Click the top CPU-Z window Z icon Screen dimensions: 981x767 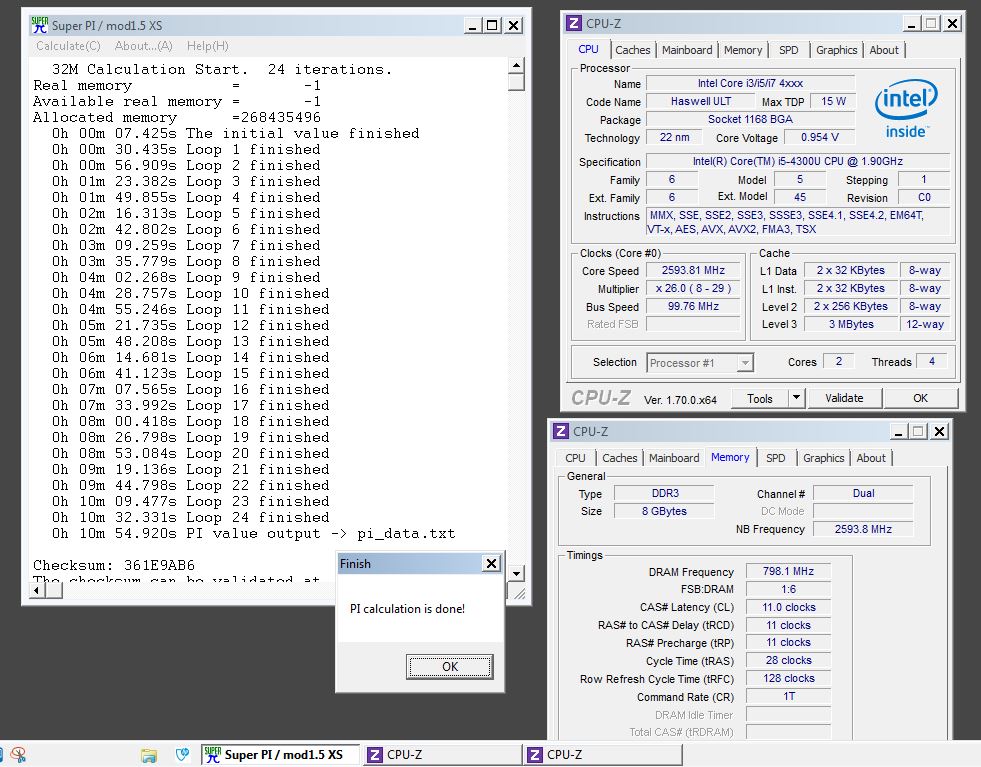pos(573,23)
